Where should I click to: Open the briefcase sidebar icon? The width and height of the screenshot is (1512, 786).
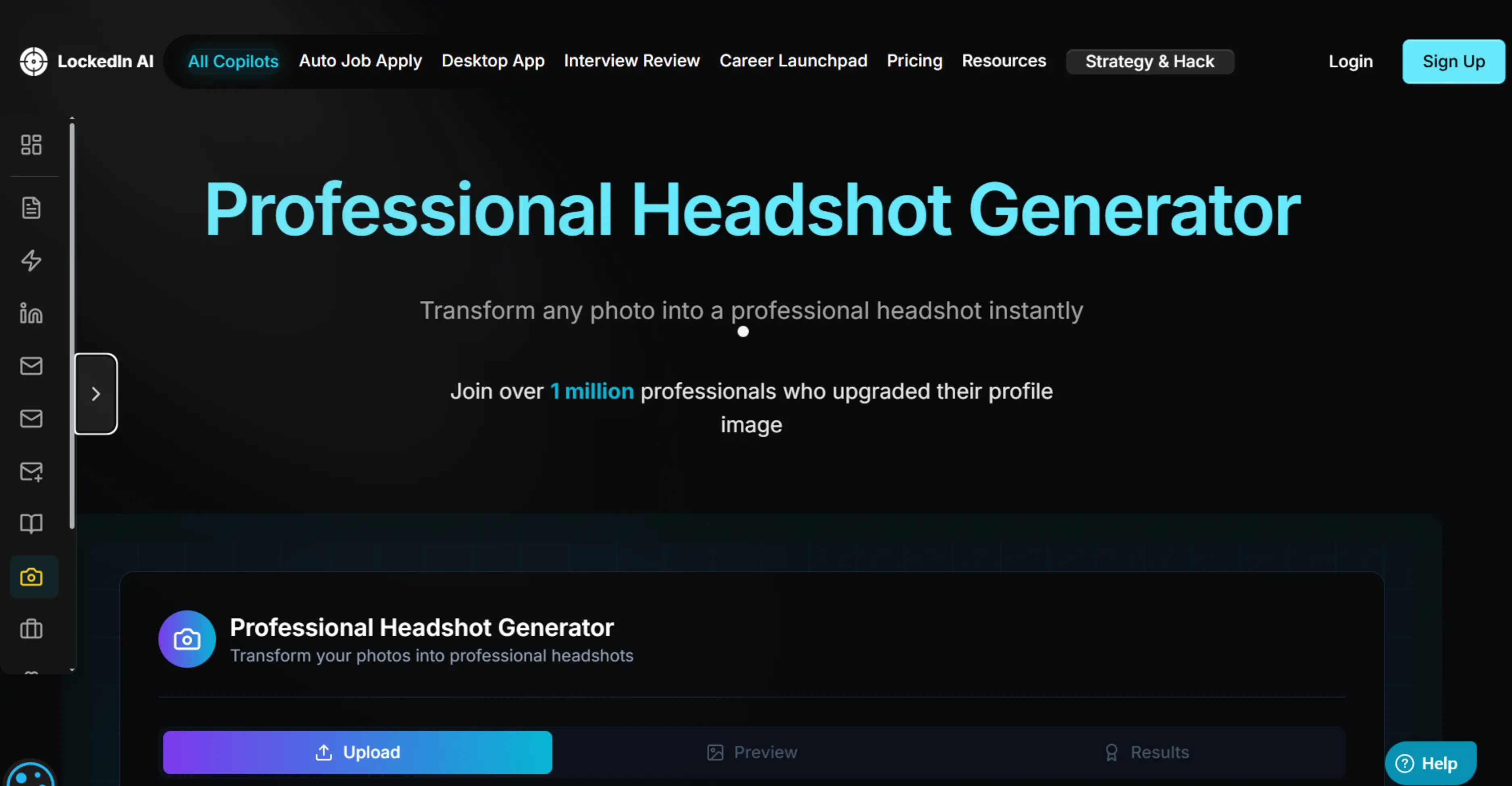tap(31, 629)
